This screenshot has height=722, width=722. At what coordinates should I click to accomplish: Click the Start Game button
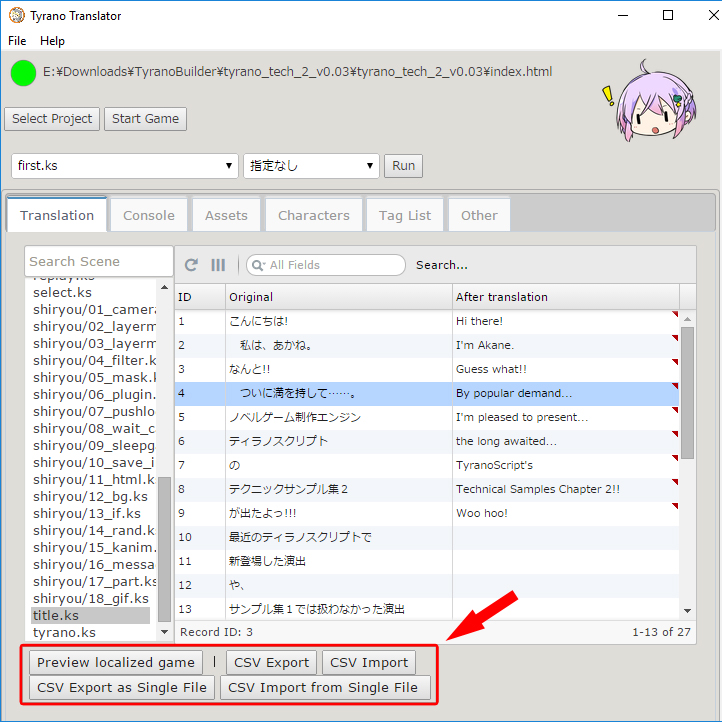pyautogui.click(x=146, y=119)
